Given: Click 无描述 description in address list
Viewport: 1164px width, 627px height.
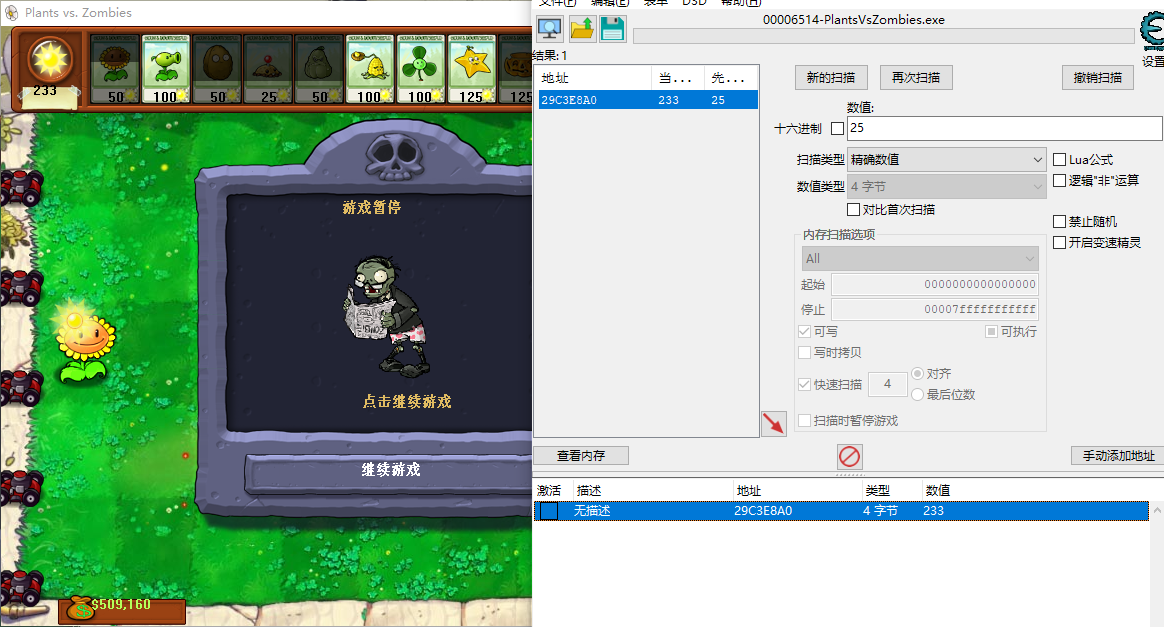Looking at the screenshot, I should tap(592, 511).
